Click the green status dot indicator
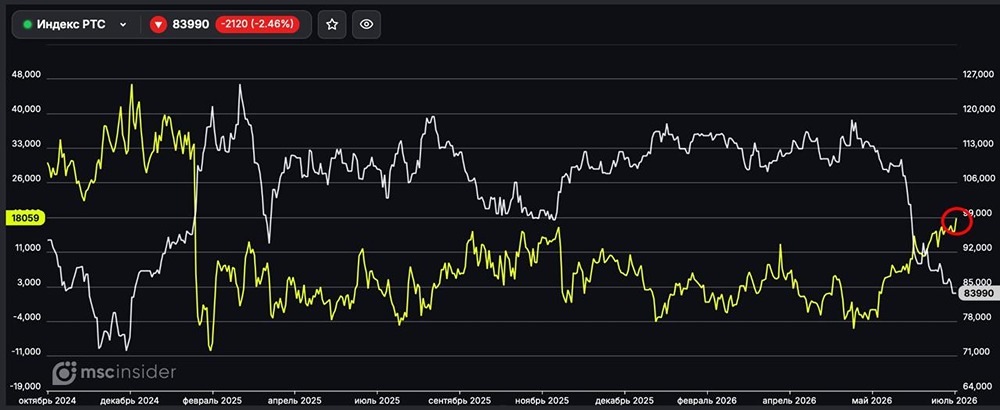Screen dimensions: 1000x410 tap(27, 25)
